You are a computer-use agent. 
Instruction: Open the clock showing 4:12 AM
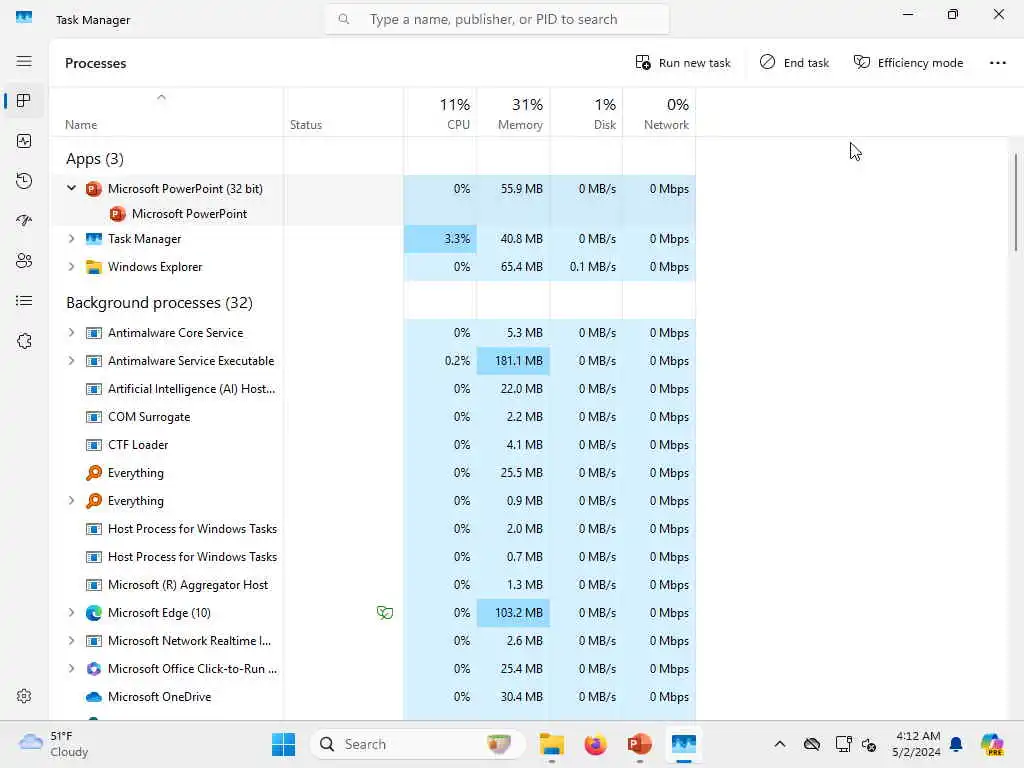tap(917, 744)
